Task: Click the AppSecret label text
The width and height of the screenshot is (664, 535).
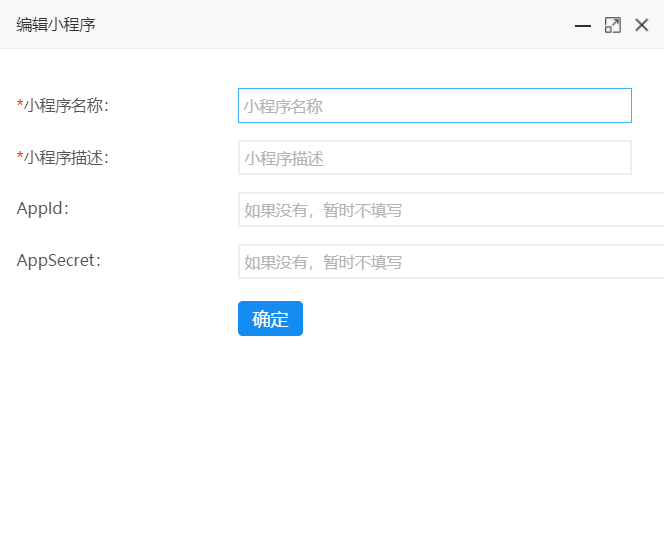Action: [x=59, y=261]
